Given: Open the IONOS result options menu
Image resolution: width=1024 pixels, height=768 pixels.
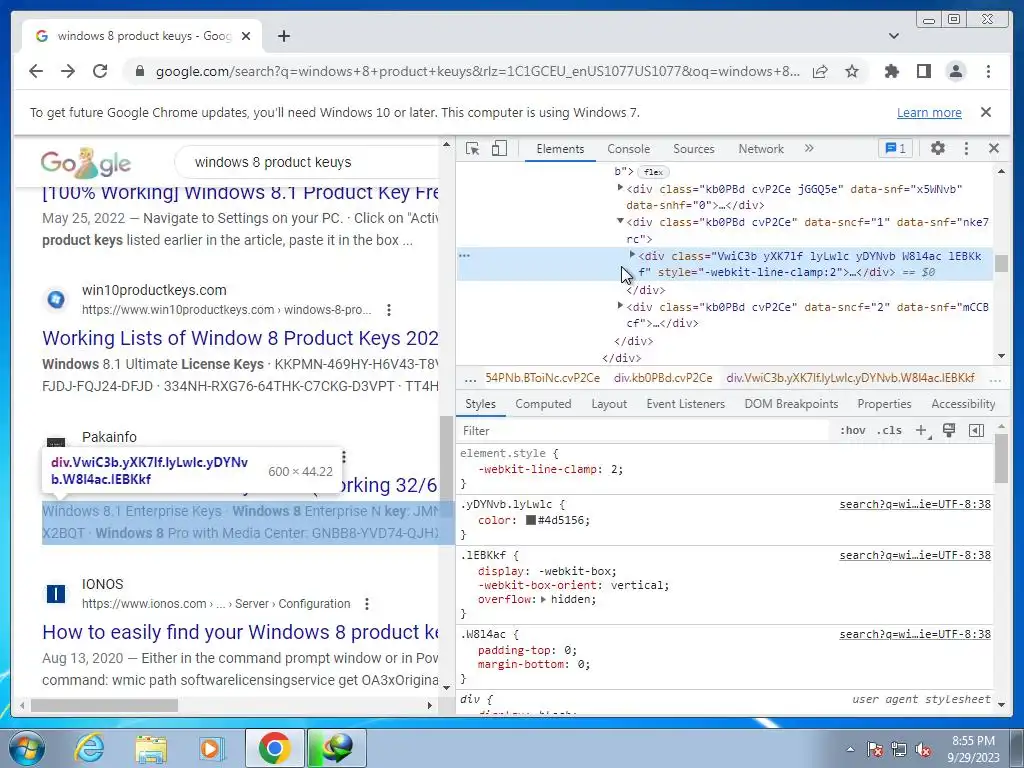Looking at the screenshot, I should [367, 603].
